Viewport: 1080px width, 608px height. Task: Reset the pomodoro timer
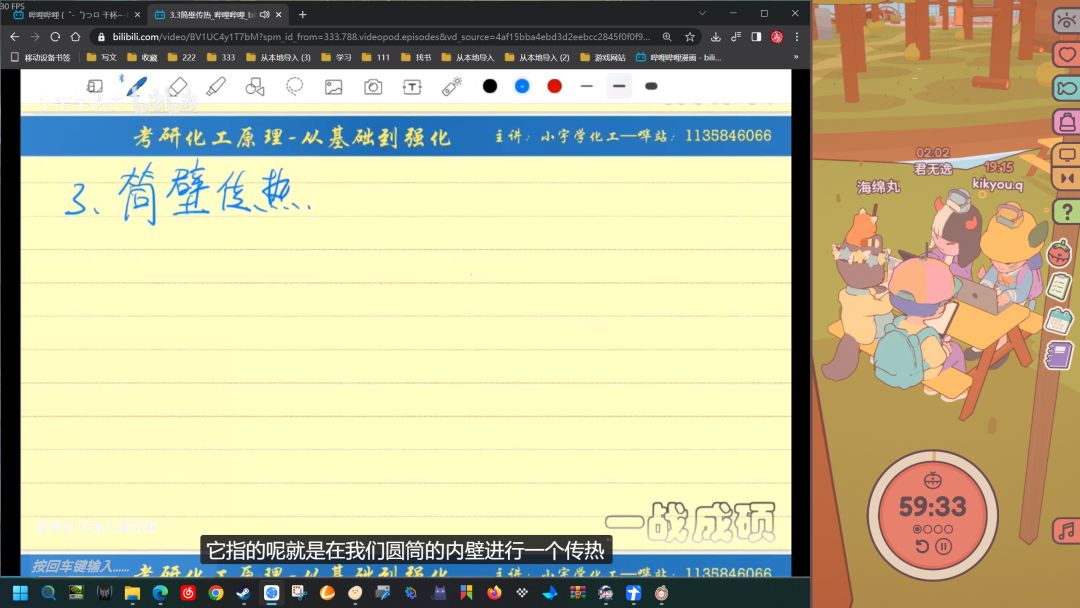pyautogui.click(x=922, y=547)
